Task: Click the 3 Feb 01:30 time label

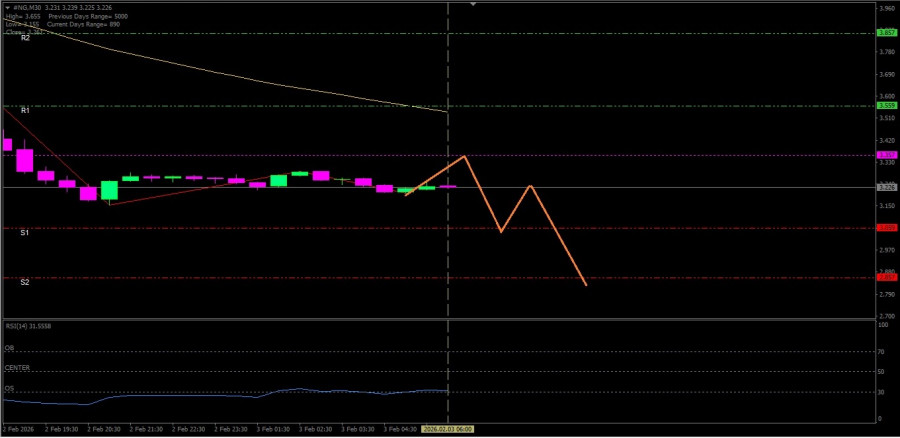Action: click(x=273, y=429)
